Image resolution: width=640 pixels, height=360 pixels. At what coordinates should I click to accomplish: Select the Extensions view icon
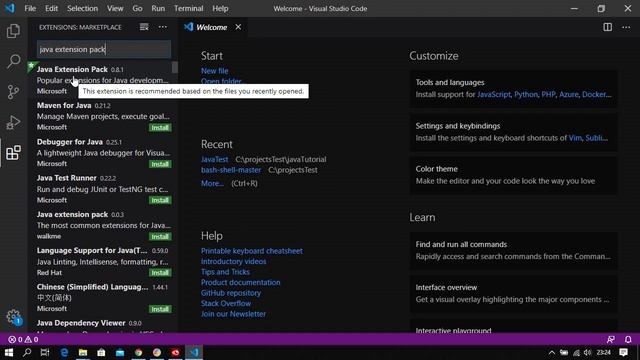click(13, 153)
